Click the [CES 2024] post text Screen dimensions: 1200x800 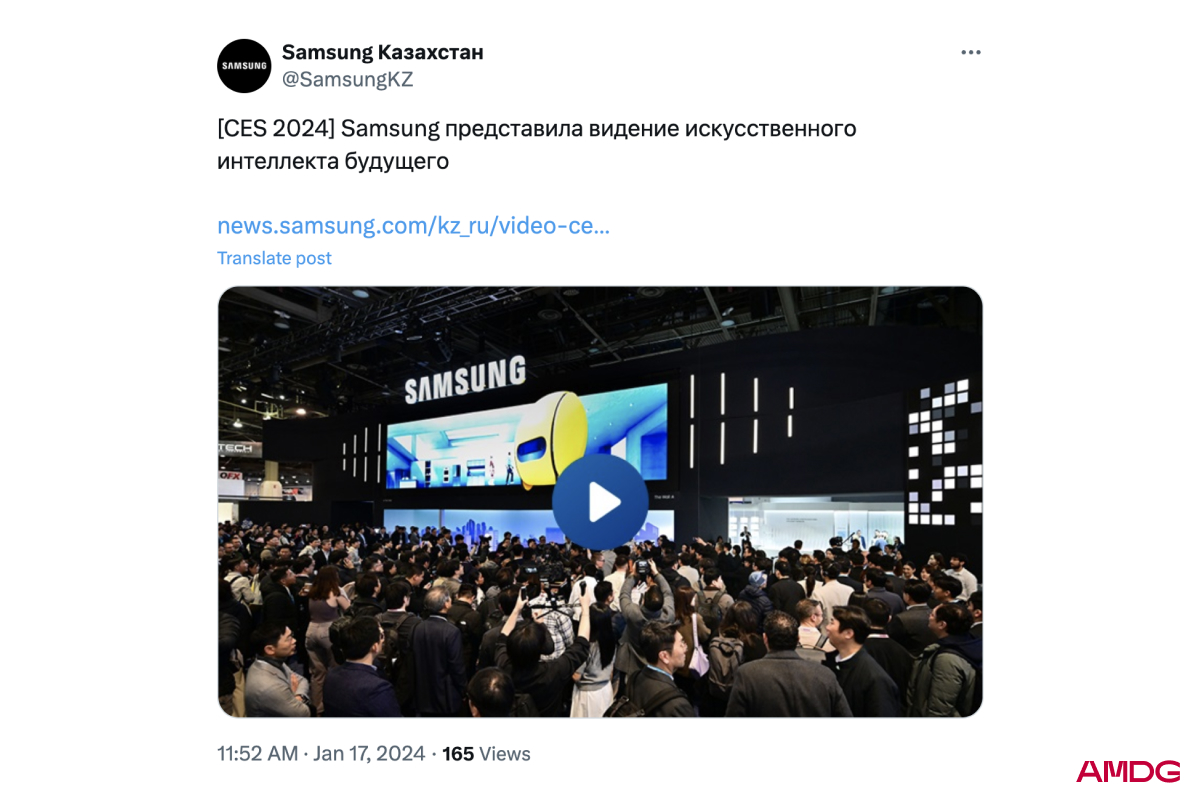536,144
